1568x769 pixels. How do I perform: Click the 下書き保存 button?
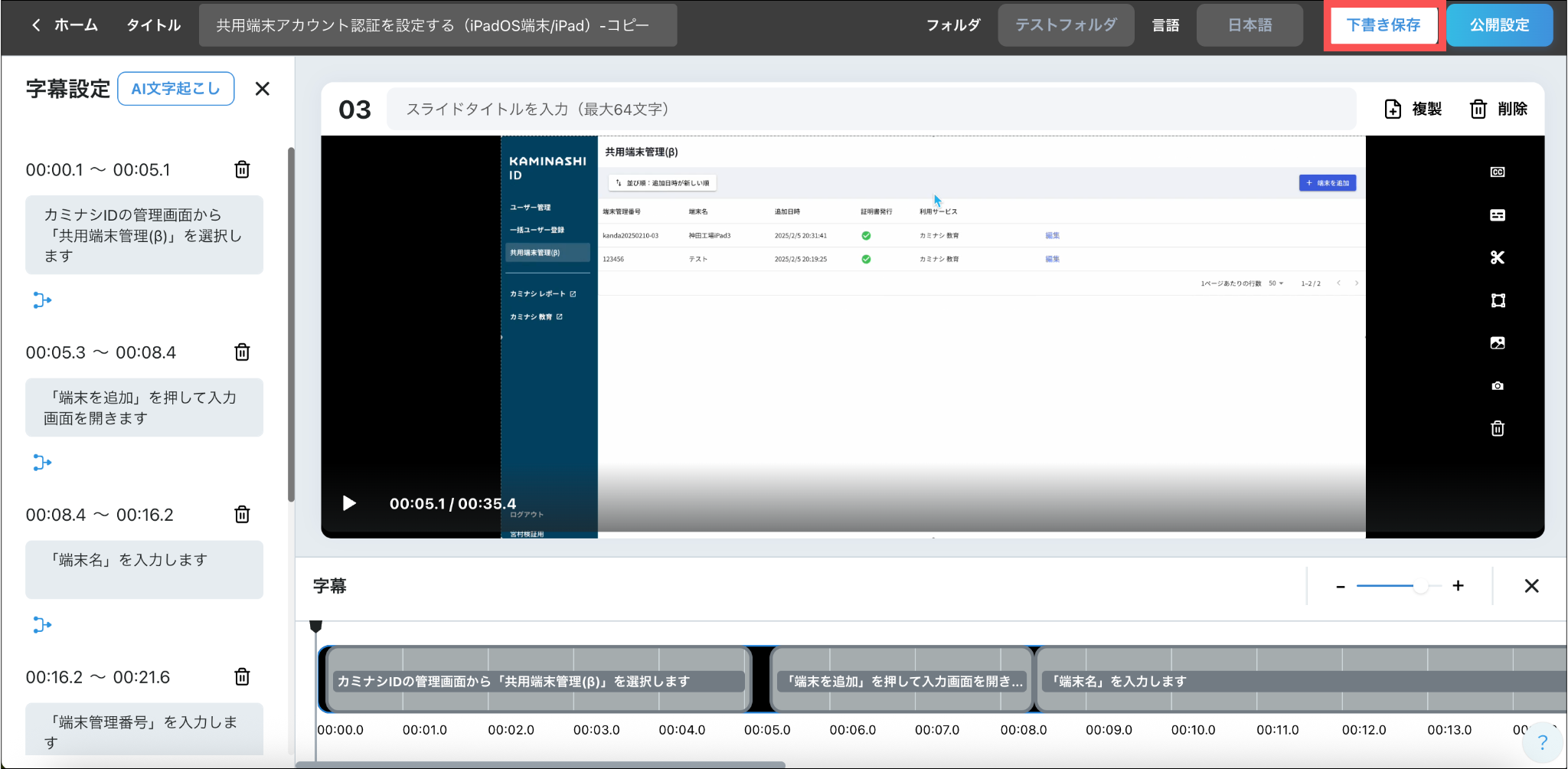coord(1383,25)
